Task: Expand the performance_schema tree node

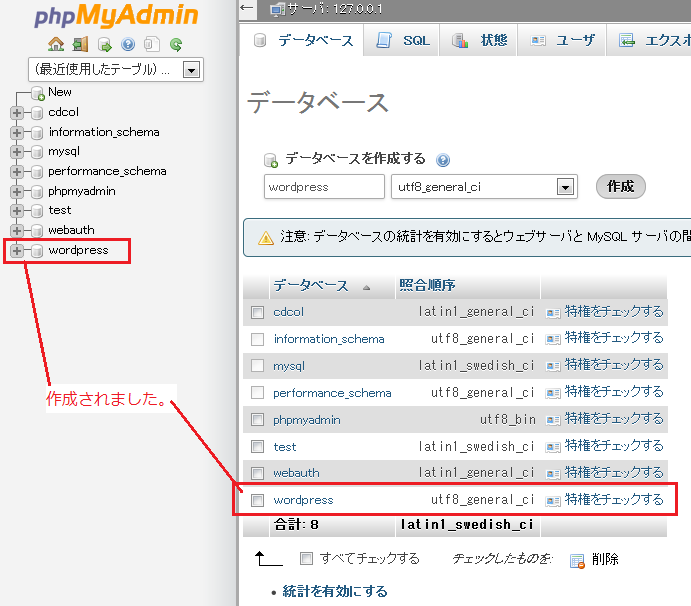Action: (17, 172)
